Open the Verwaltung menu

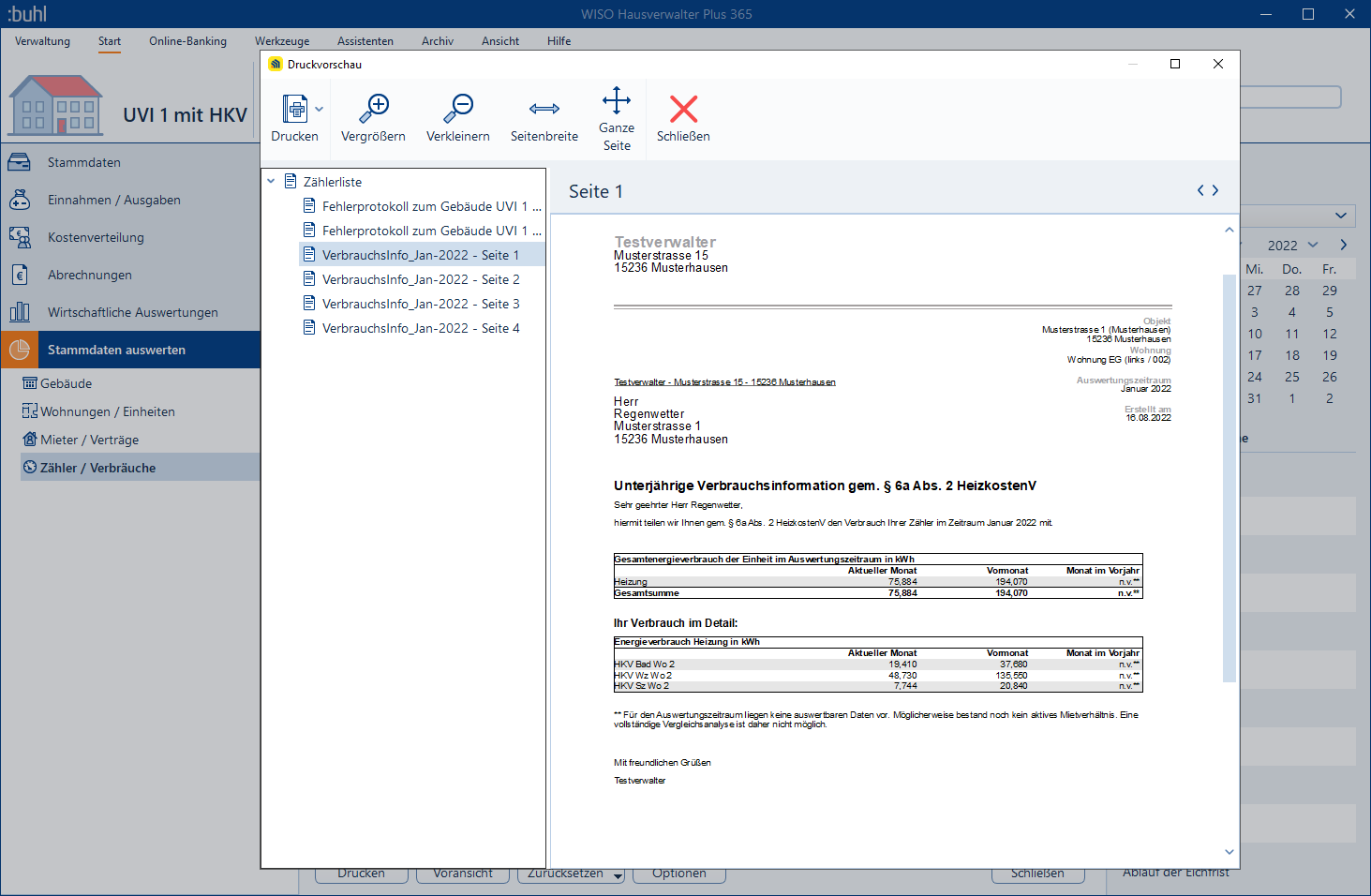tap(42, 41)
